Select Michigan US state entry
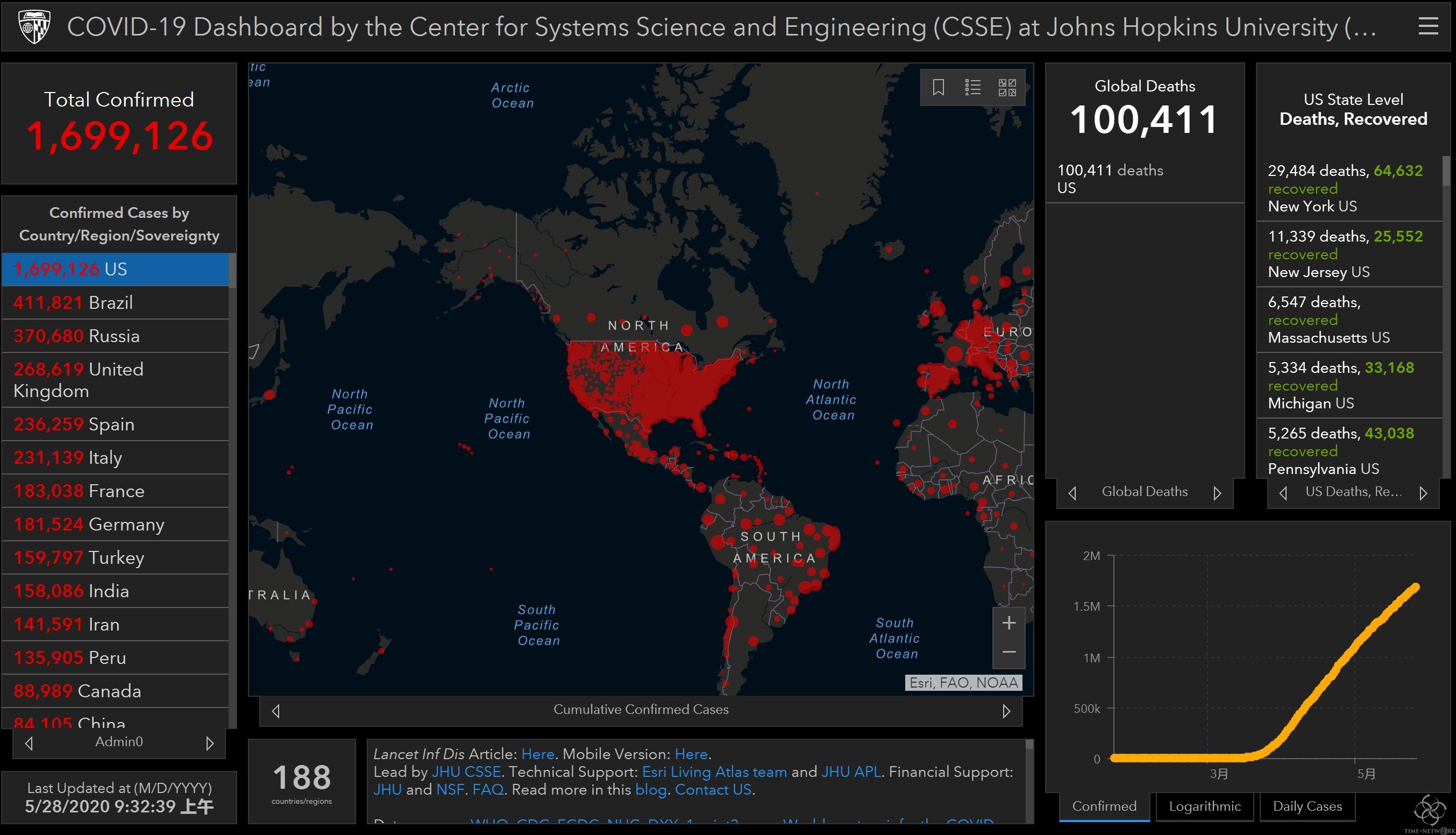The height and width of the screenshot is (835, 1456). point(1349,385)
